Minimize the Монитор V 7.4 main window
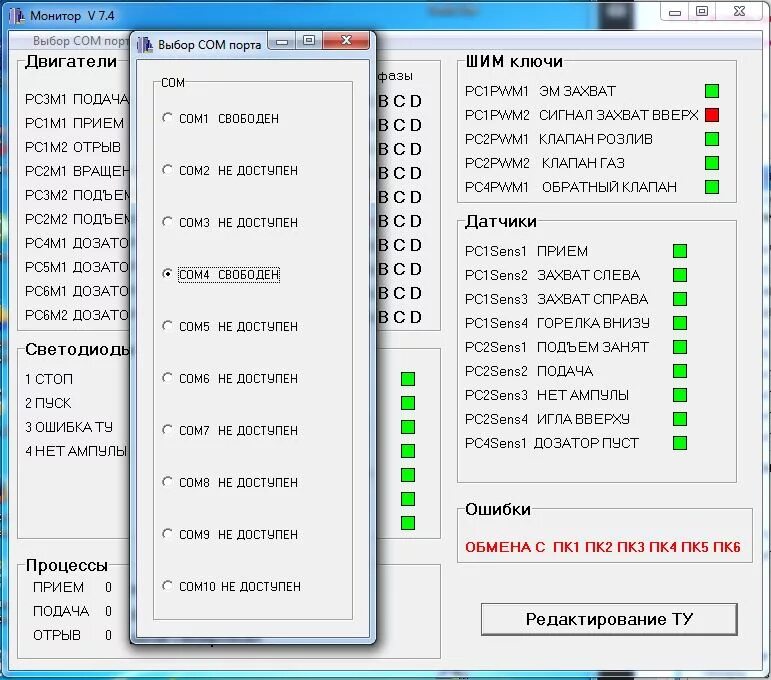The height and width of the screenshot is (680, 771). (675, 12)
